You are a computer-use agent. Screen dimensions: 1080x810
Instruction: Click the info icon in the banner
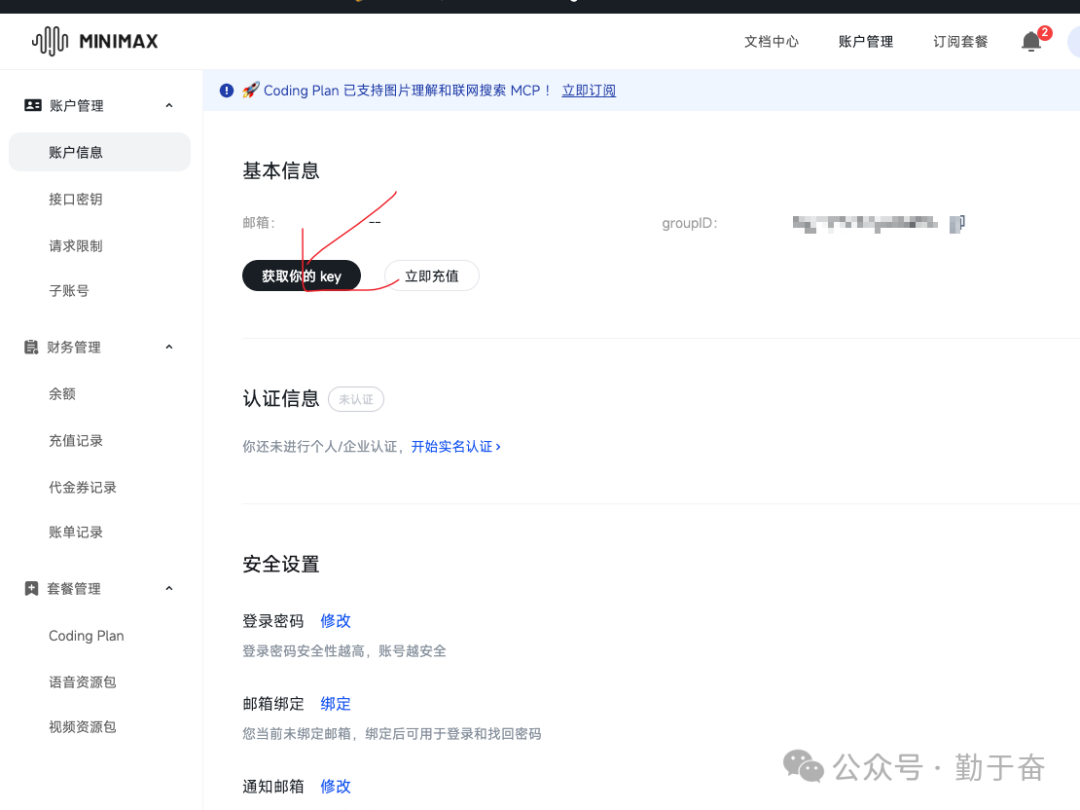(x=226, y=90)
